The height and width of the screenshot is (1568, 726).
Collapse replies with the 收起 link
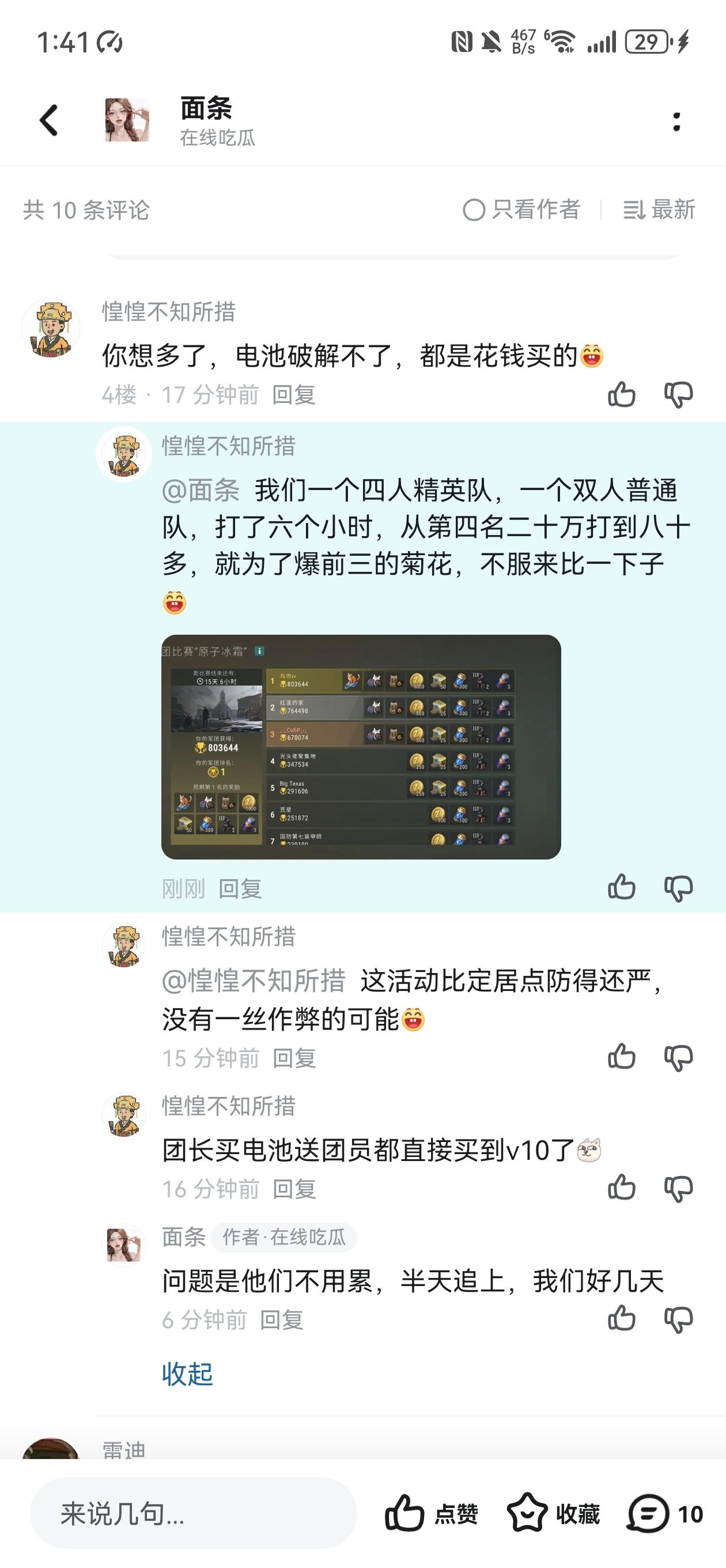(x=187, y=1374)
